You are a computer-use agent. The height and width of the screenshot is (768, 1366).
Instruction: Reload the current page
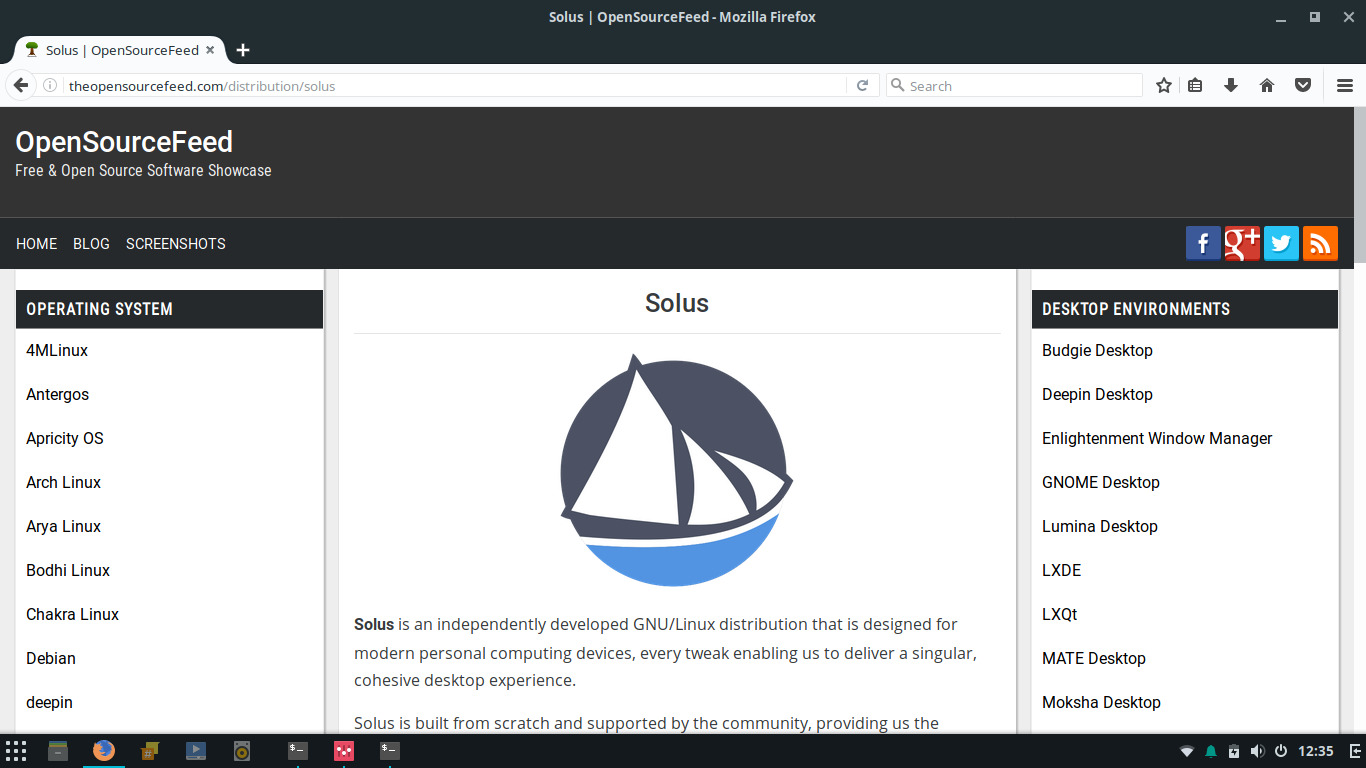(862, 85)
